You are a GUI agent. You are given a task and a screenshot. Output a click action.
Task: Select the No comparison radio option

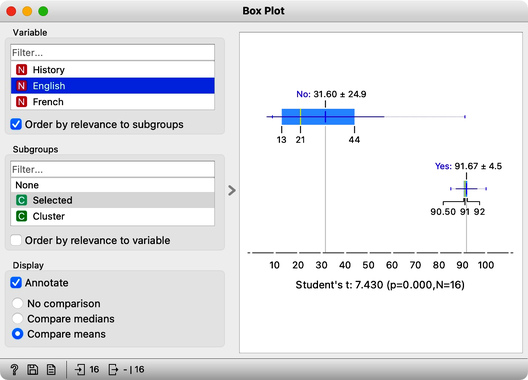tap(18, 303)
